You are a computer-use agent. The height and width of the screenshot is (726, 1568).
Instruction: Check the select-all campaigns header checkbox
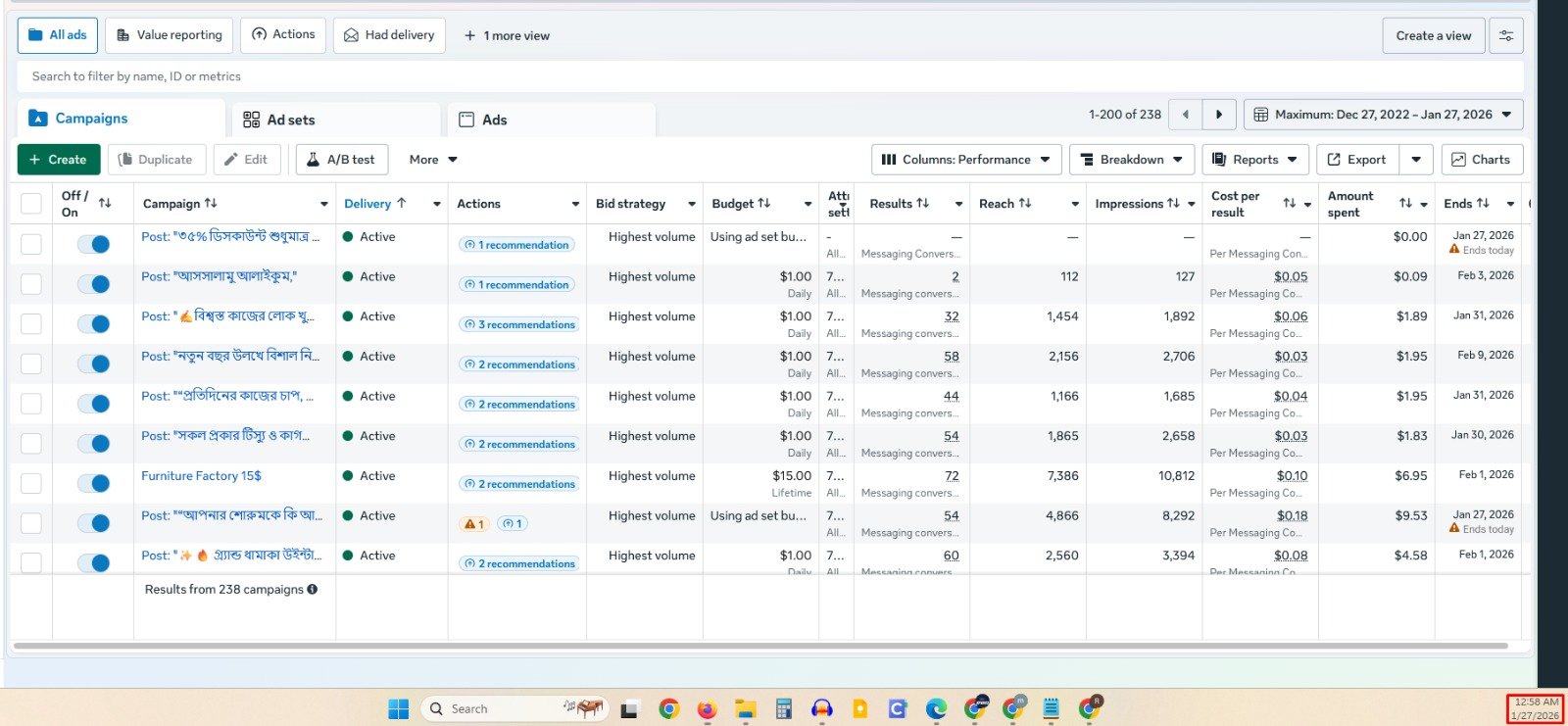click(31, 204)
